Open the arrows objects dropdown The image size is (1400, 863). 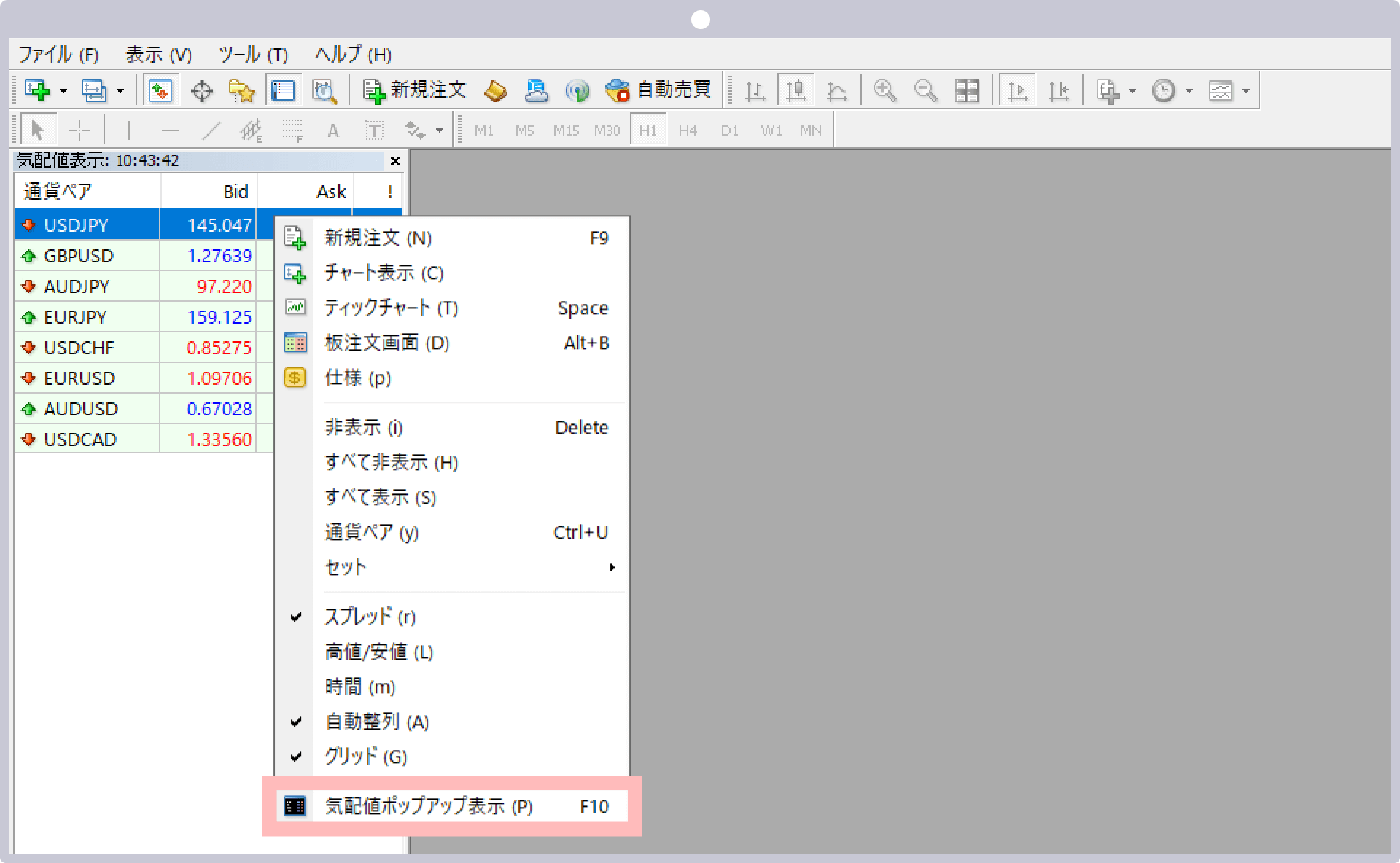439,131
